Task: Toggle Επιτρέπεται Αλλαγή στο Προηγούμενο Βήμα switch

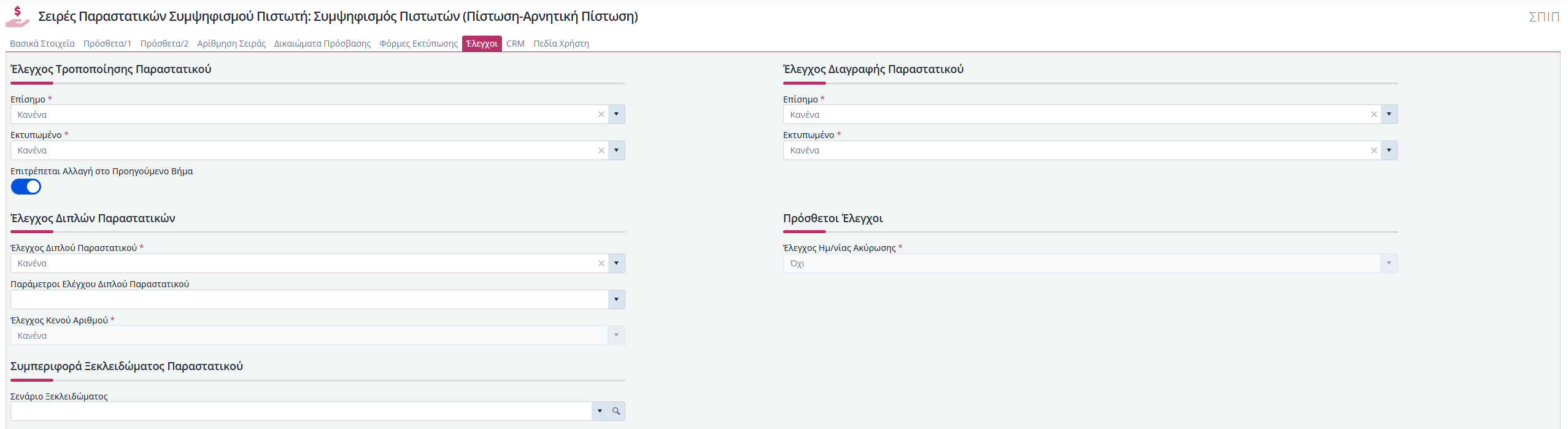Action: (26, 187)
